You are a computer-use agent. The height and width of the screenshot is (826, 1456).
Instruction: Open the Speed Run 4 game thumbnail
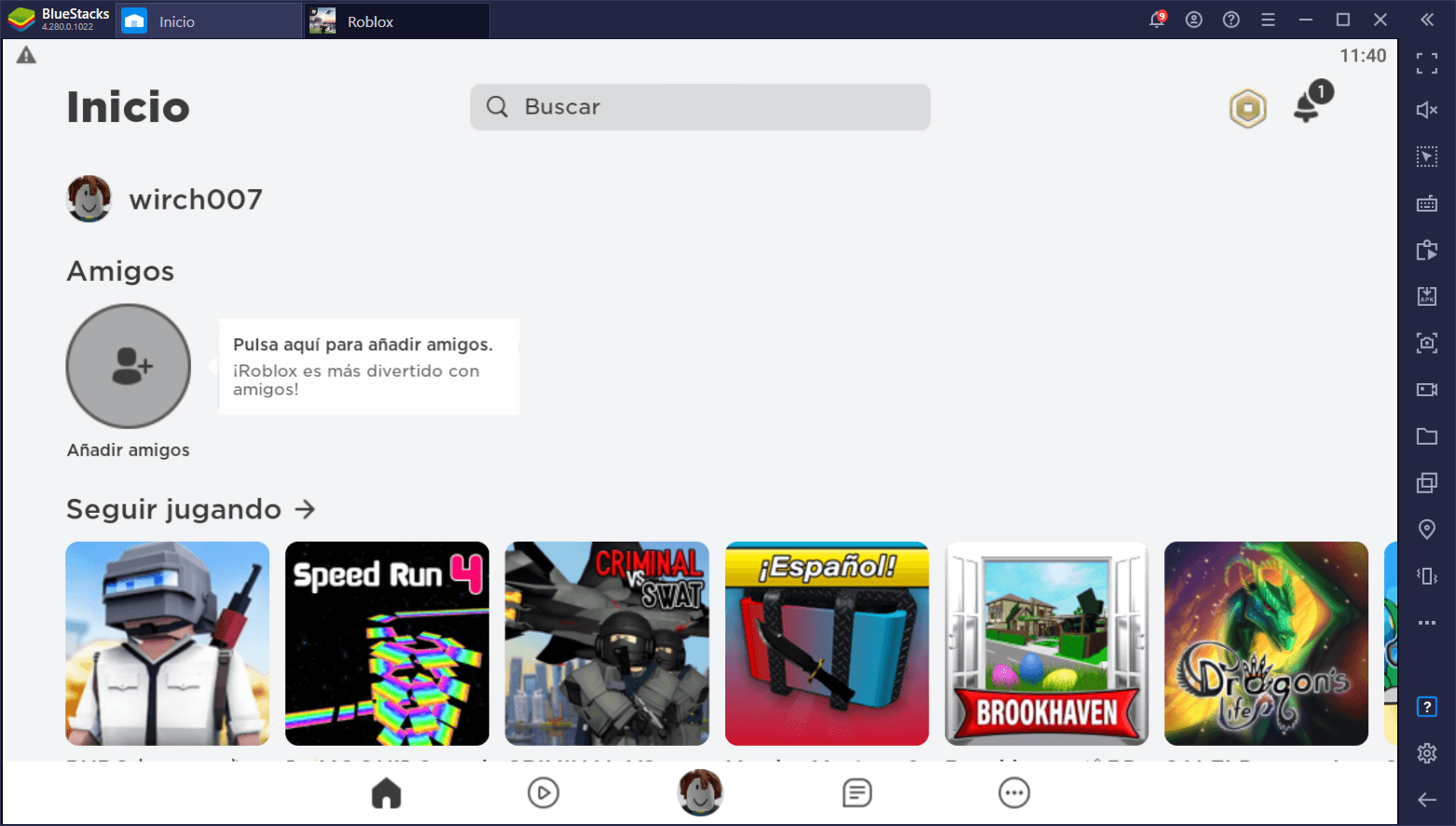point(387,643)
